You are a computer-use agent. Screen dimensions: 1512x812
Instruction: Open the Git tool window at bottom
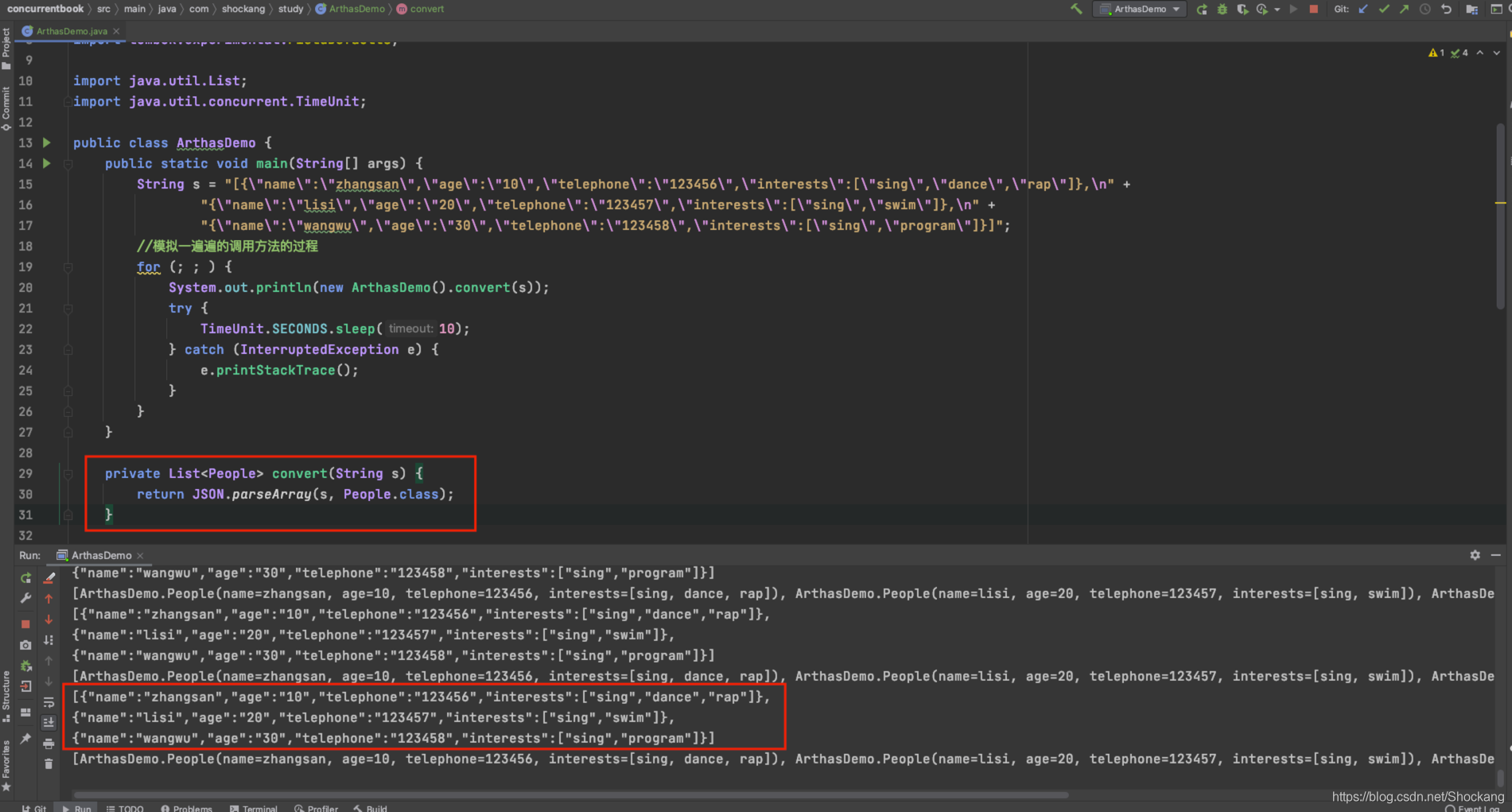tap(34, 807)
